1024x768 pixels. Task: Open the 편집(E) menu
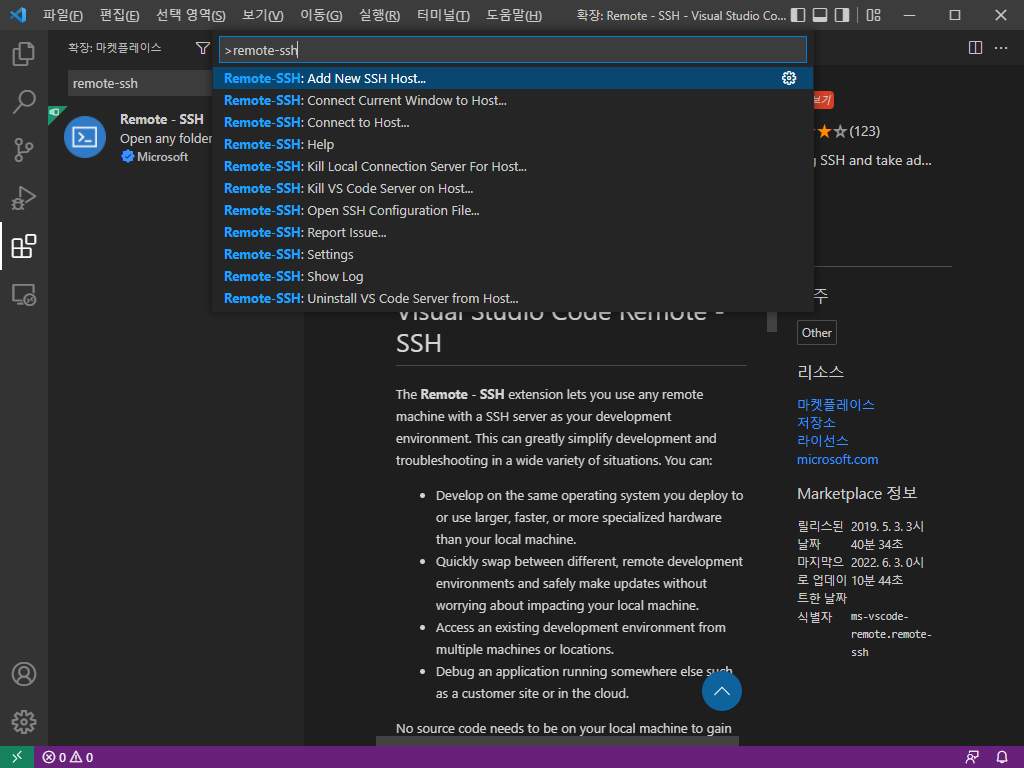(120, 15)
